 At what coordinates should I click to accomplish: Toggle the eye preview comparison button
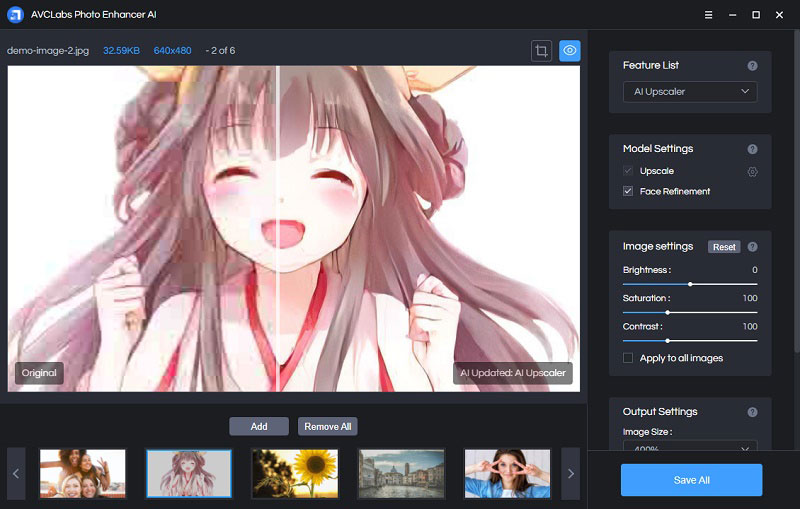[x=569, y=50]
